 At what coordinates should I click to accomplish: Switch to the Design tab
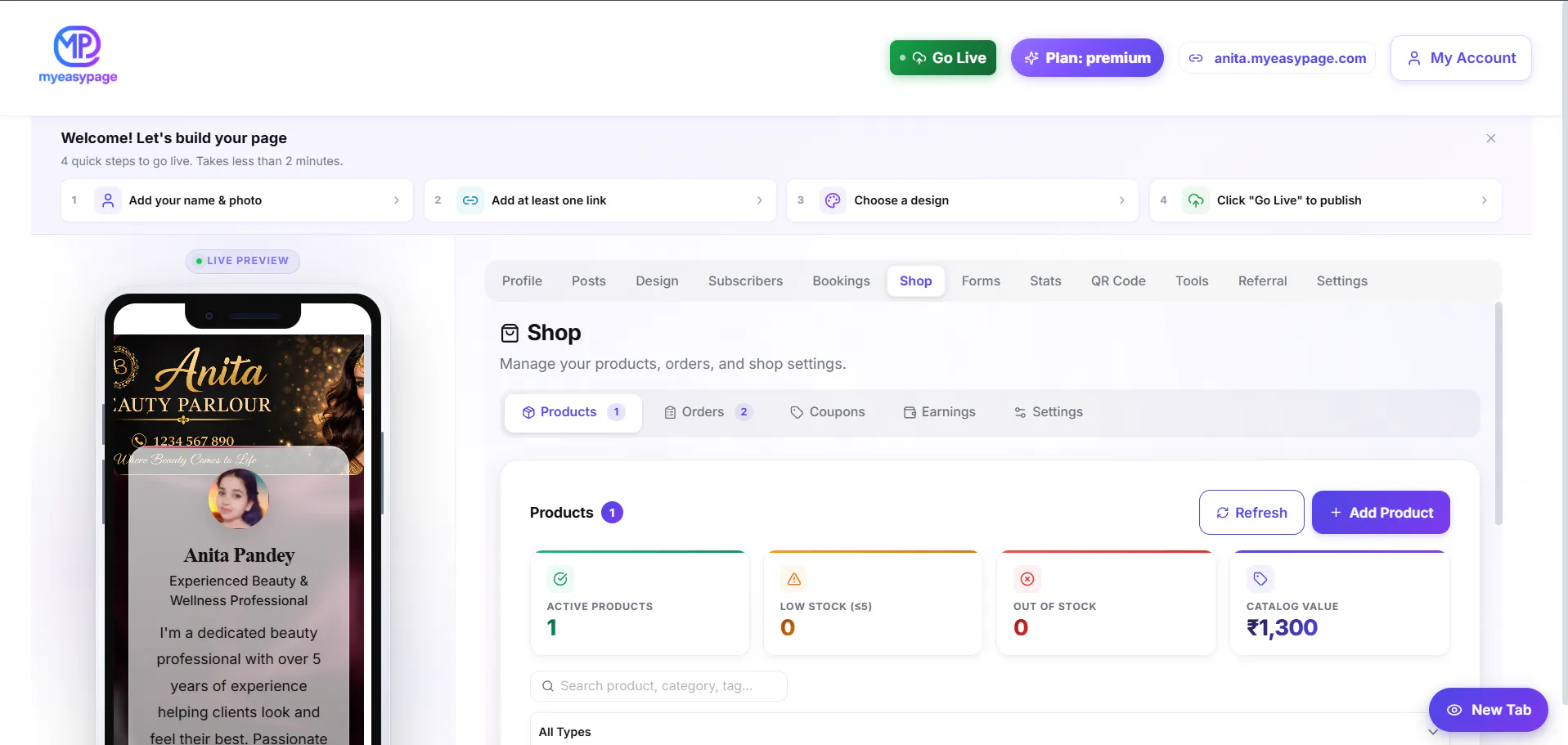coord(658,281)
